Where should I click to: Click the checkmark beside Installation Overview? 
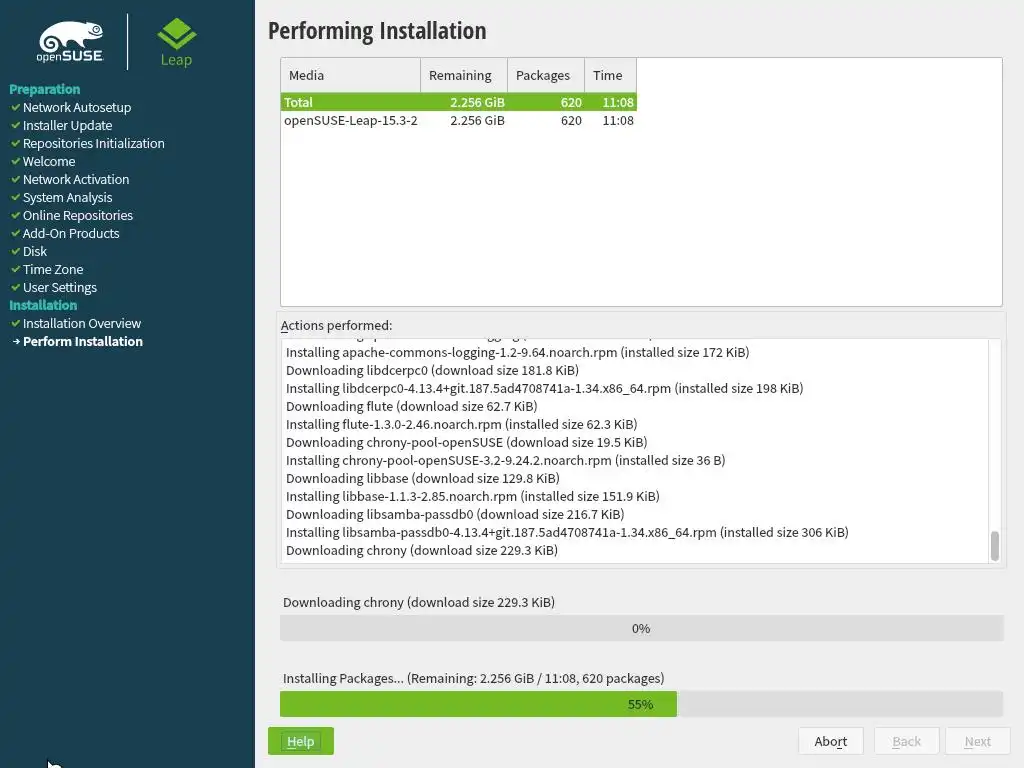(x=16, y=323)
